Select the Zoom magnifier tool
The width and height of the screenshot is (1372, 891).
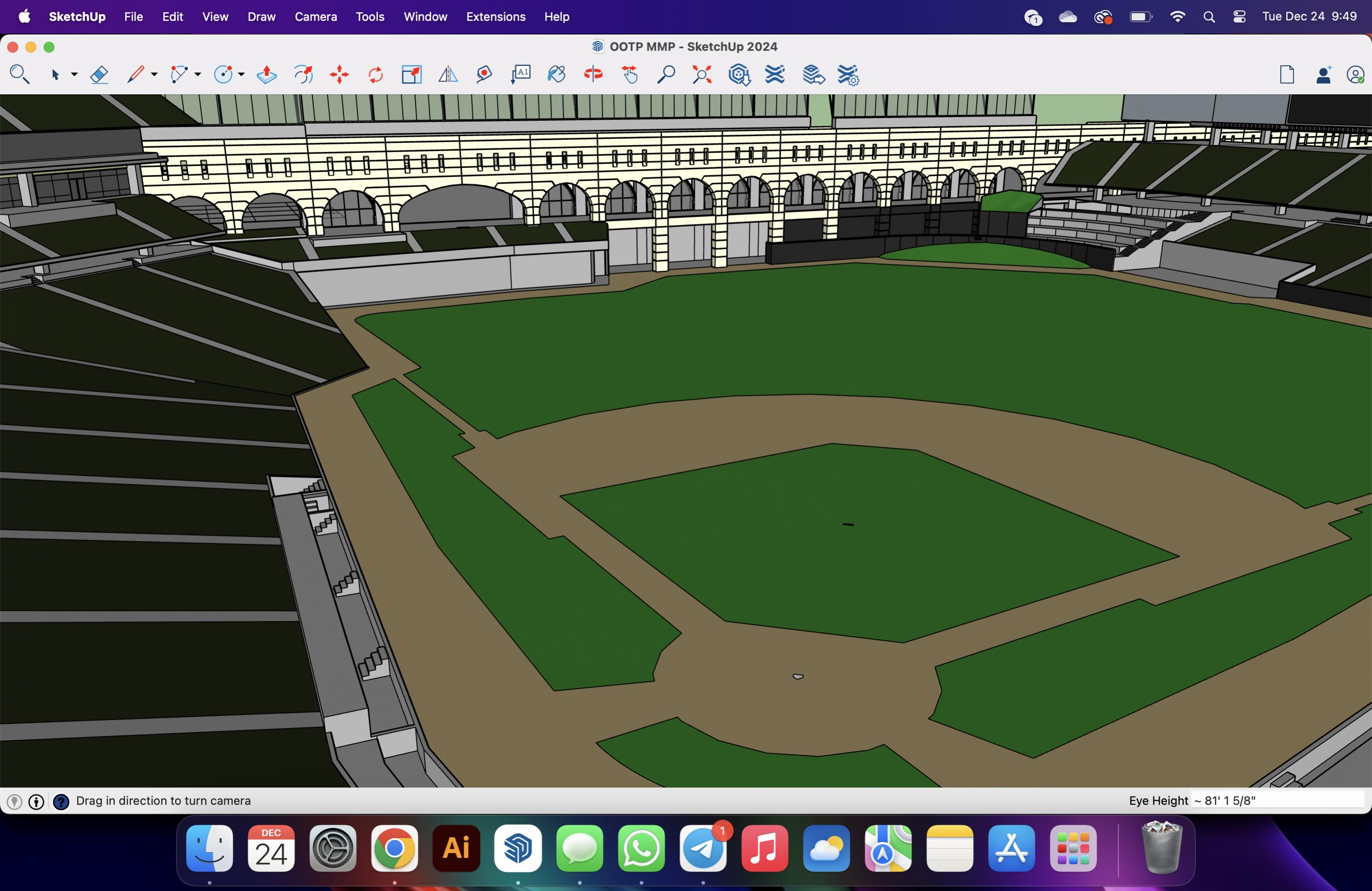666,74
